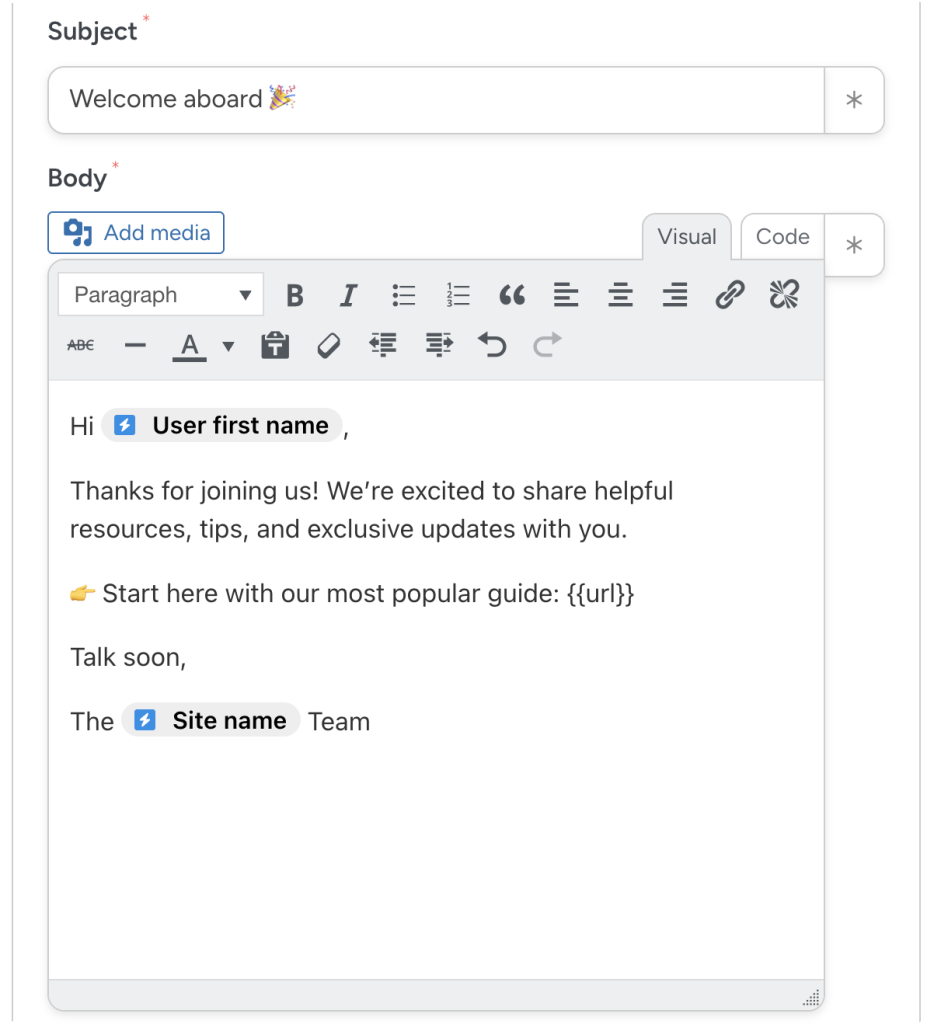This screenshot has height=1024, width=934.
Task: Clear formatting with the eraser tool
Action: (x=328, y=344)
